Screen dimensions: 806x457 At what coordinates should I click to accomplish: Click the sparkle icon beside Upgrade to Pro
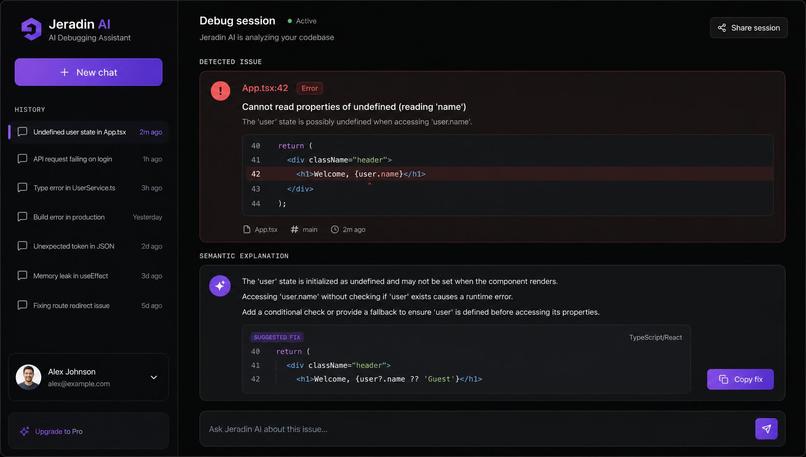point(24,431)
